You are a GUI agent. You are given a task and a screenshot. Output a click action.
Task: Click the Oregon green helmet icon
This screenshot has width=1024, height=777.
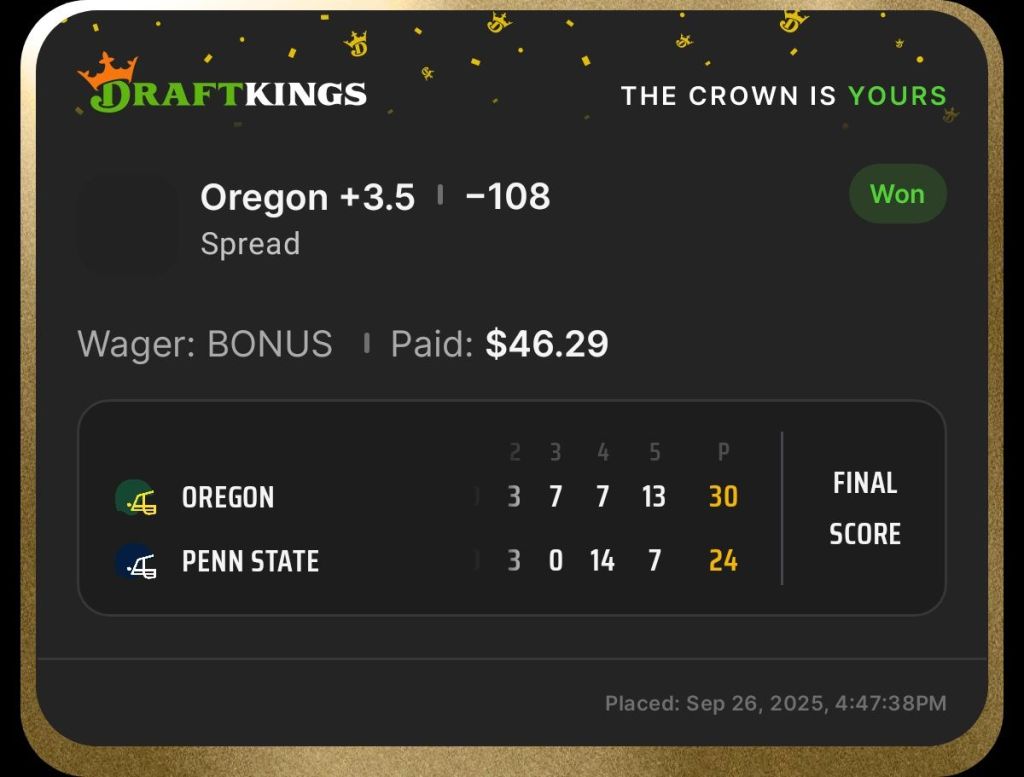click(x=135, y=498)
